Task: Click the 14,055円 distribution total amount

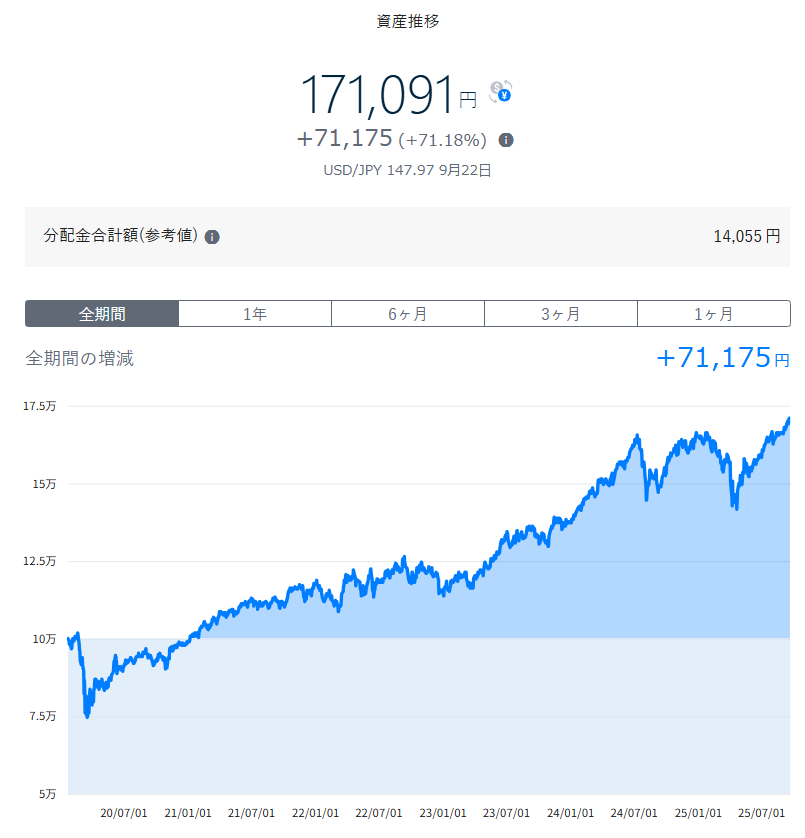Action: point(746,237)
